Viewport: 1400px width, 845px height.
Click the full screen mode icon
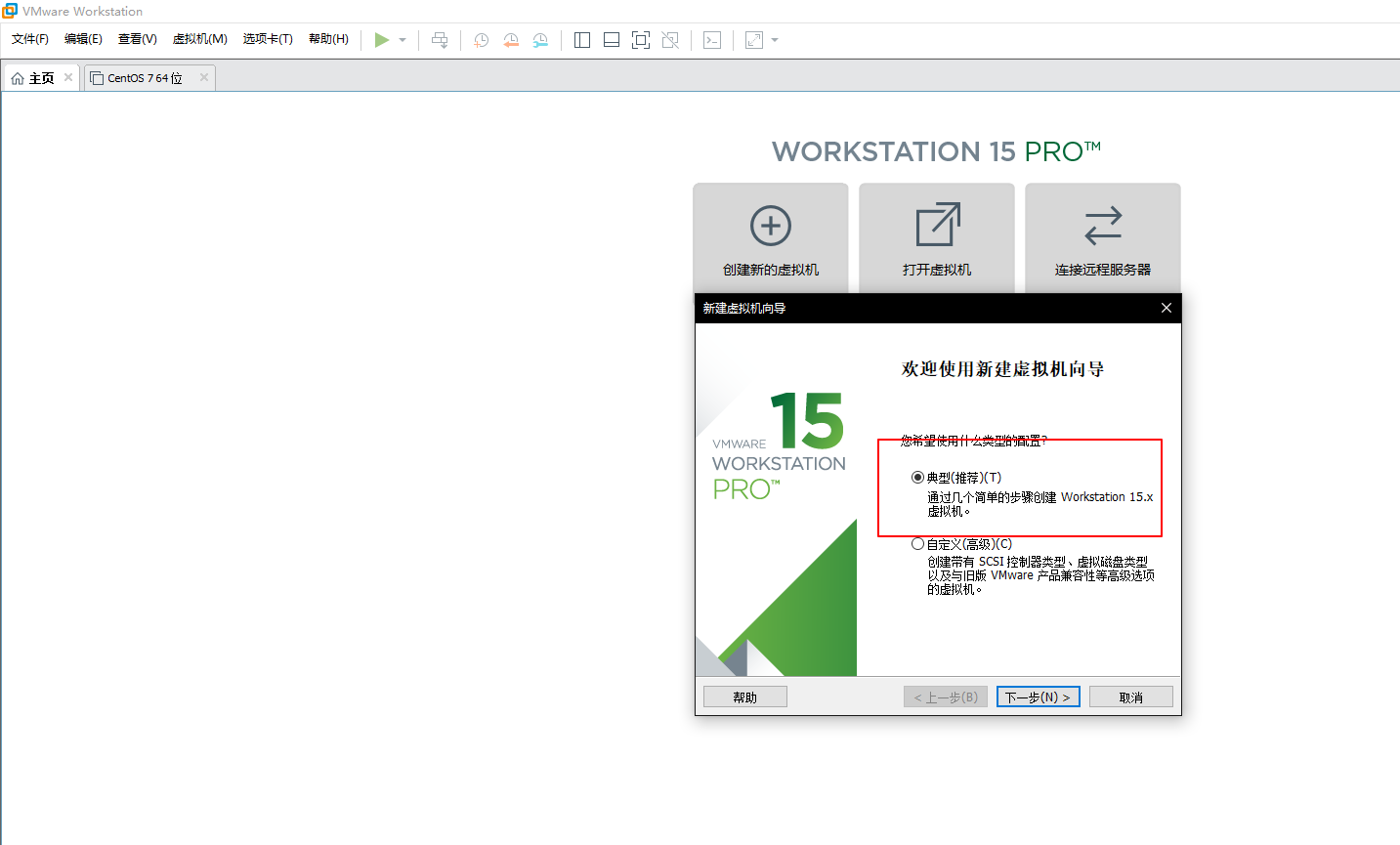pos(641,40)
